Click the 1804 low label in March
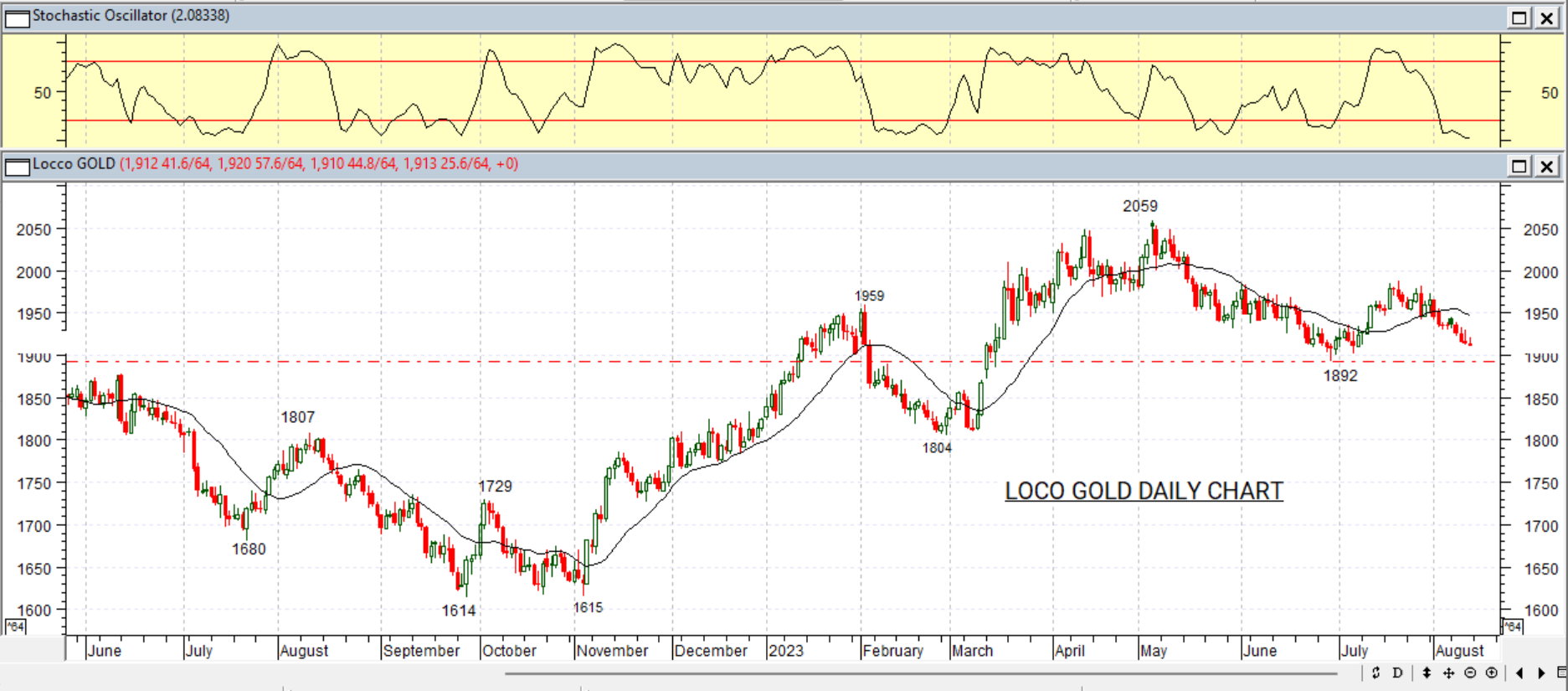This screenshot has width=1568, height=691. [937, 448]
